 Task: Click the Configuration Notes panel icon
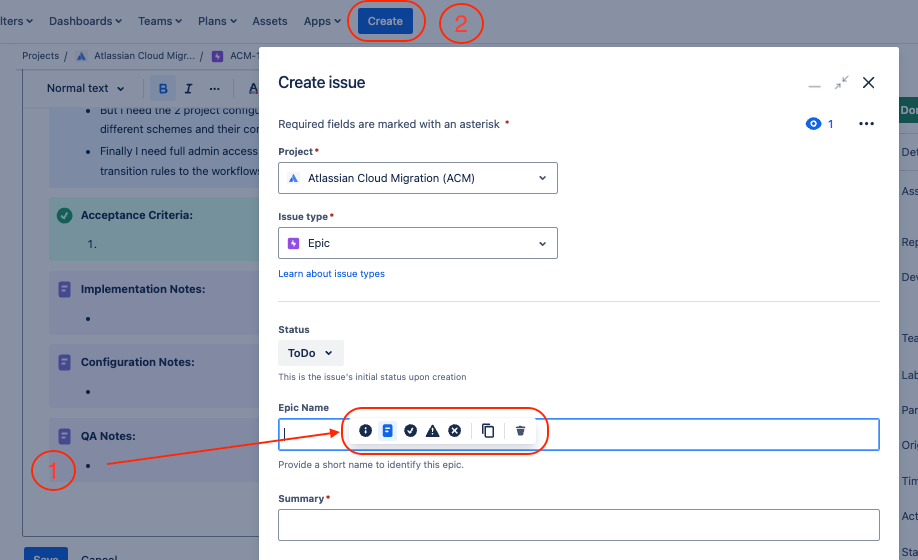pos(65,362)
